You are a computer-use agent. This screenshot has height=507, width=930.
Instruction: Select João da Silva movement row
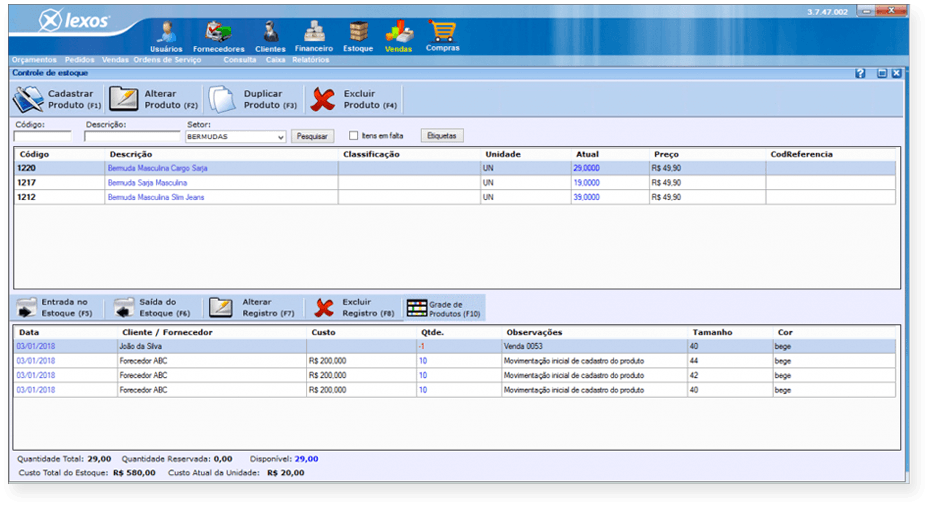pos(455,346)
